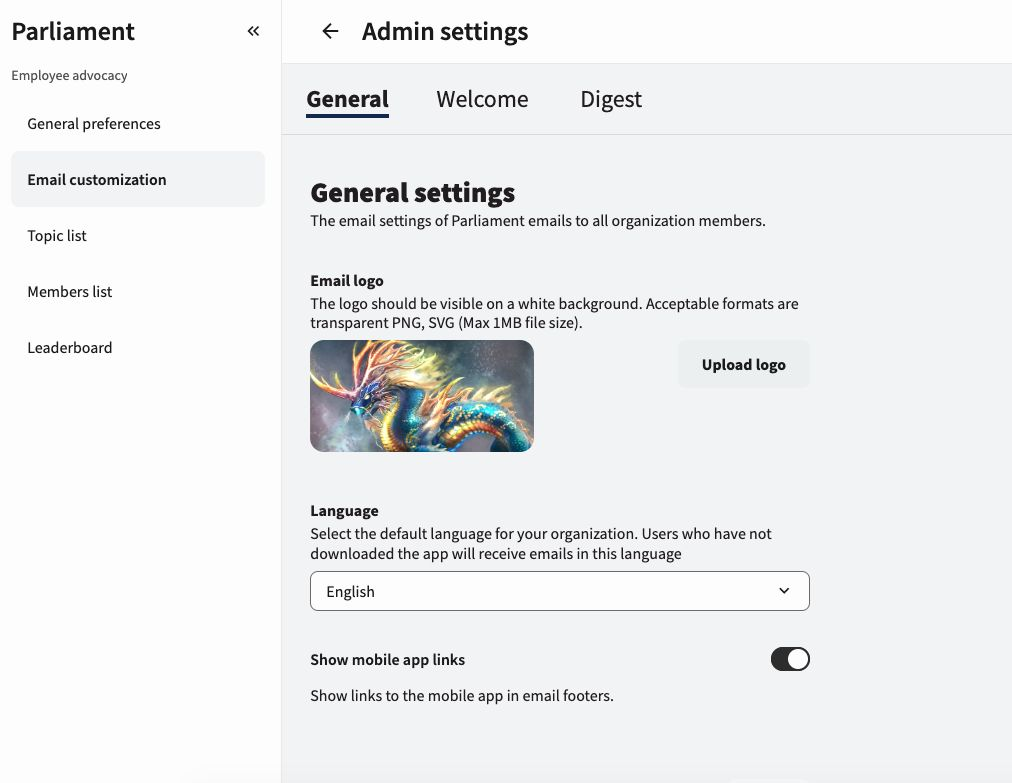Click the Admin settings page title

(445, 32)
